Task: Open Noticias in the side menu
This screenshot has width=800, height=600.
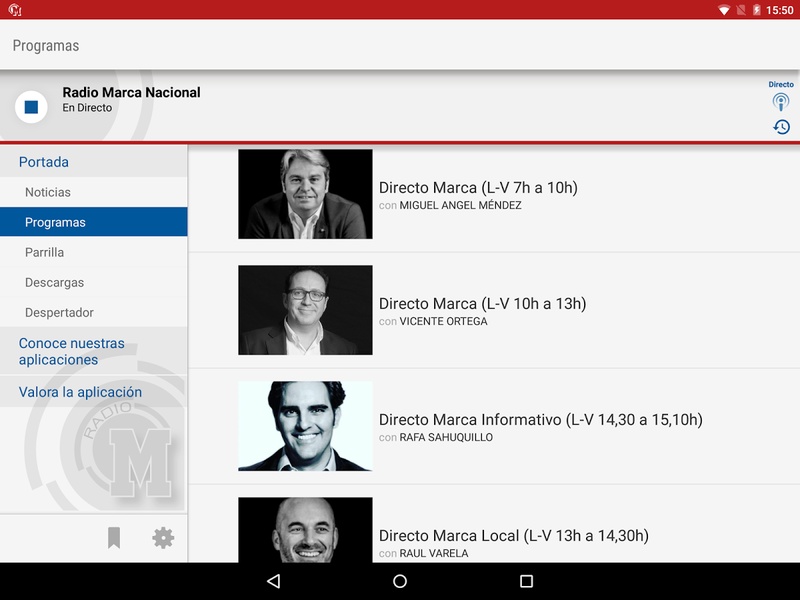Action: pos(94,192)
